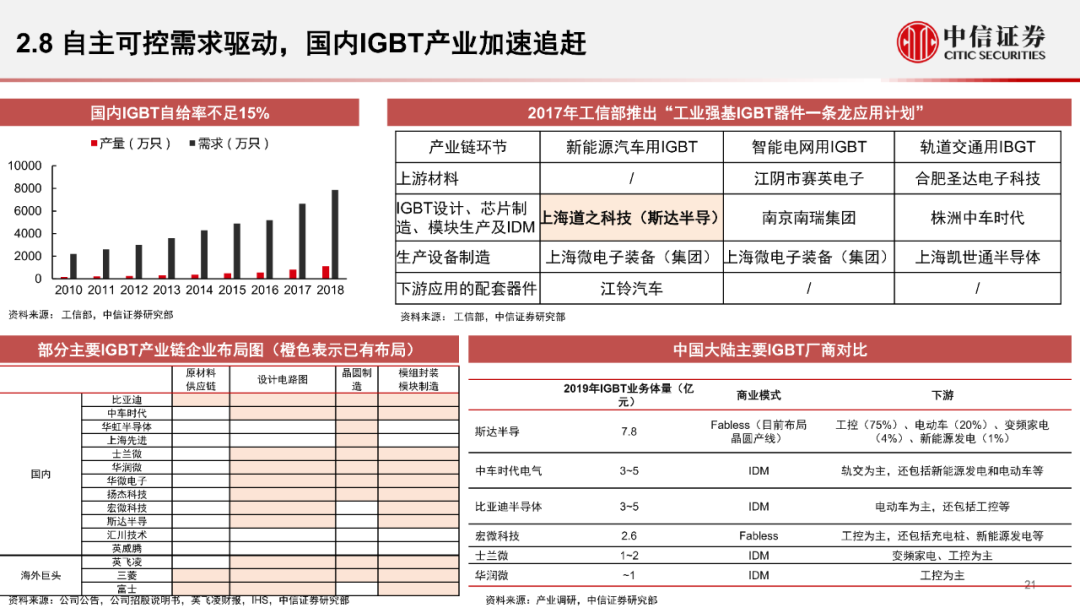The width and height of the screenshot is (1080, 608).
Task: Click highlighted cell 上海道之科技（斯达半导）
Action: pyautogui.click(x=632, y=218)
